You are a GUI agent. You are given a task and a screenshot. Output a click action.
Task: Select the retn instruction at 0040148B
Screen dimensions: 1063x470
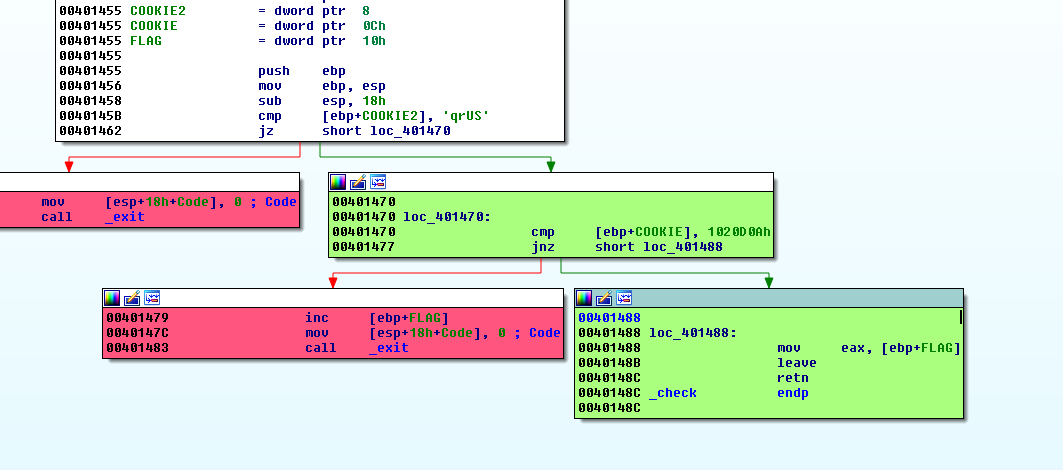click(x=792, y=378)
